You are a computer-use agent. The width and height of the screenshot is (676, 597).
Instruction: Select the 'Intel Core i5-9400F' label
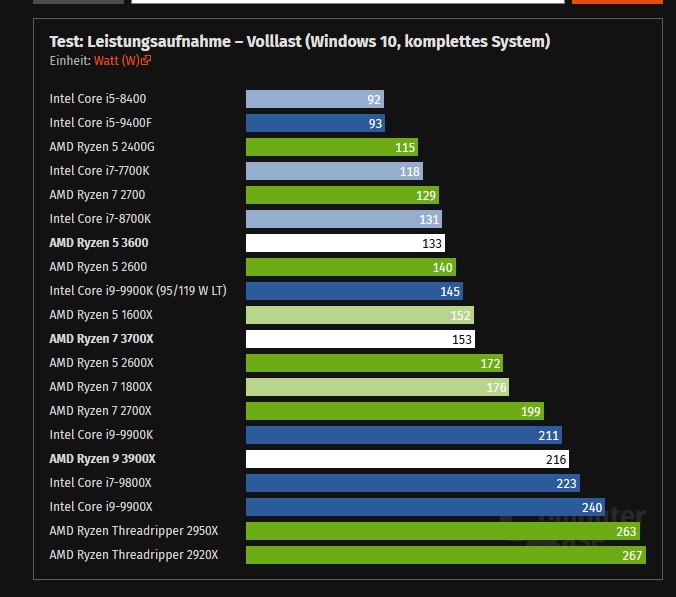pyautogui.click(x=100, y=123)
